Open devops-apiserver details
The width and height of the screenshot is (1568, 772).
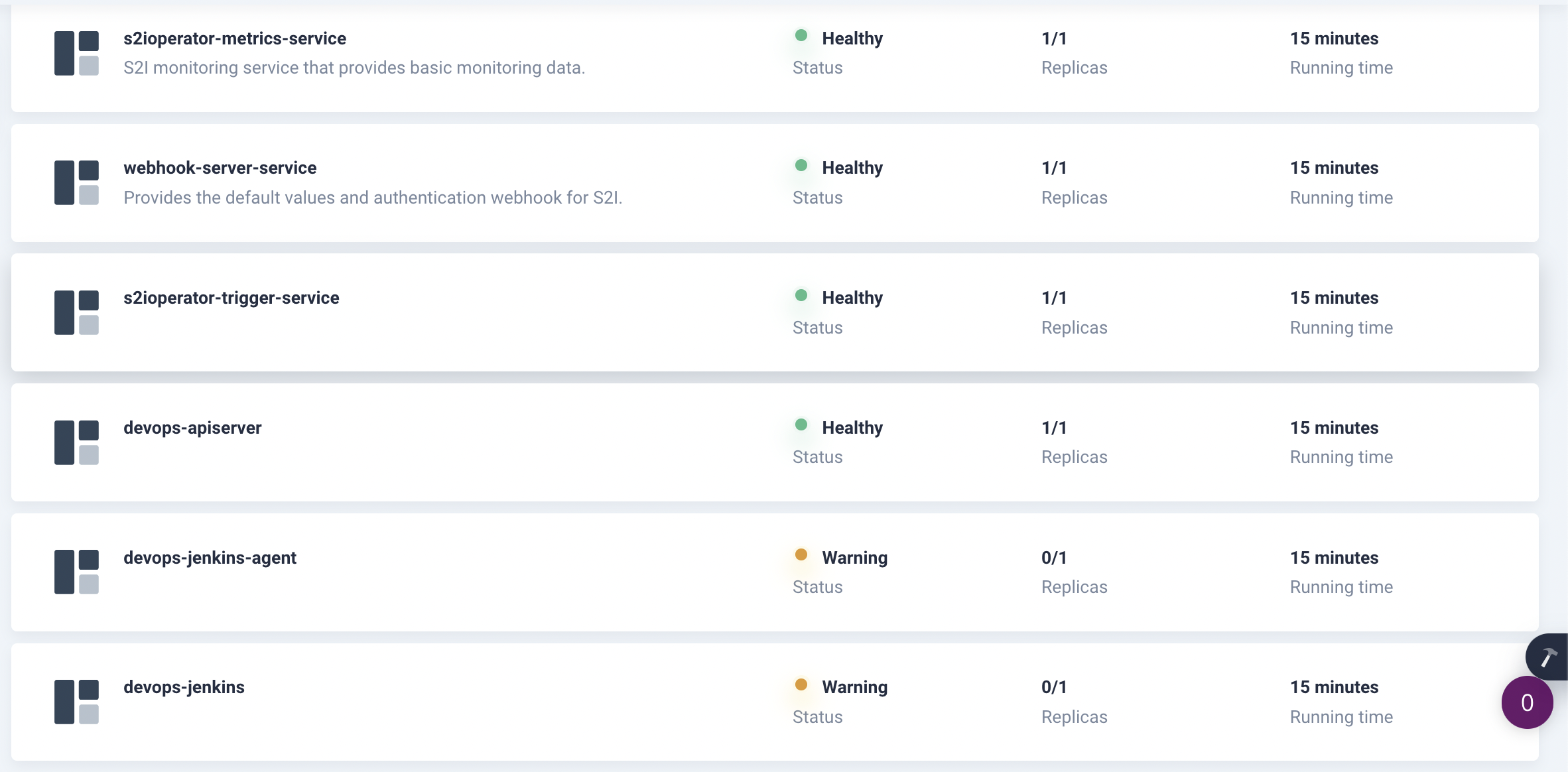(x=192, y=428)
